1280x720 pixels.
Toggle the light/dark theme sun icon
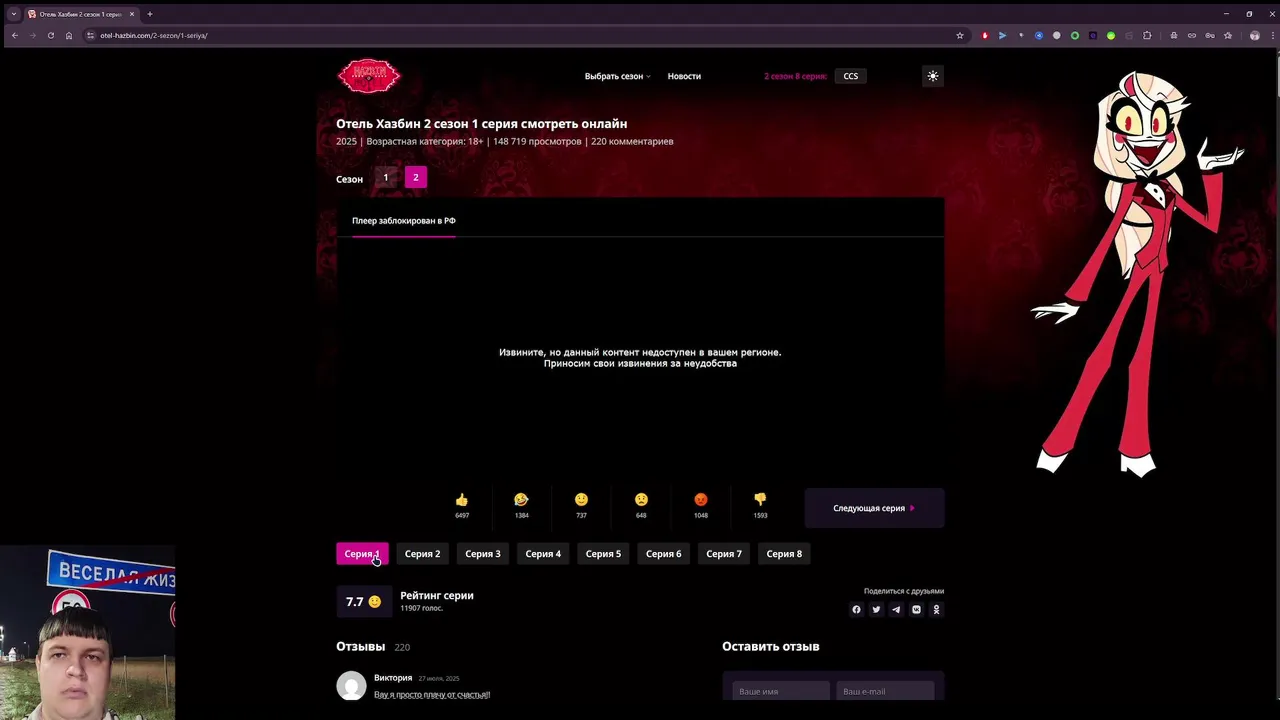(x=932, y=76)
